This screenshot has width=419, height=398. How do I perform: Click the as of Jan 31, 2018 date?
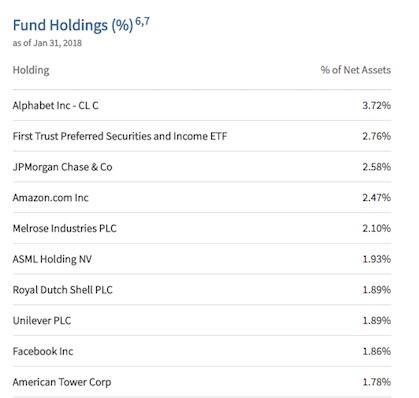[47, 43]
